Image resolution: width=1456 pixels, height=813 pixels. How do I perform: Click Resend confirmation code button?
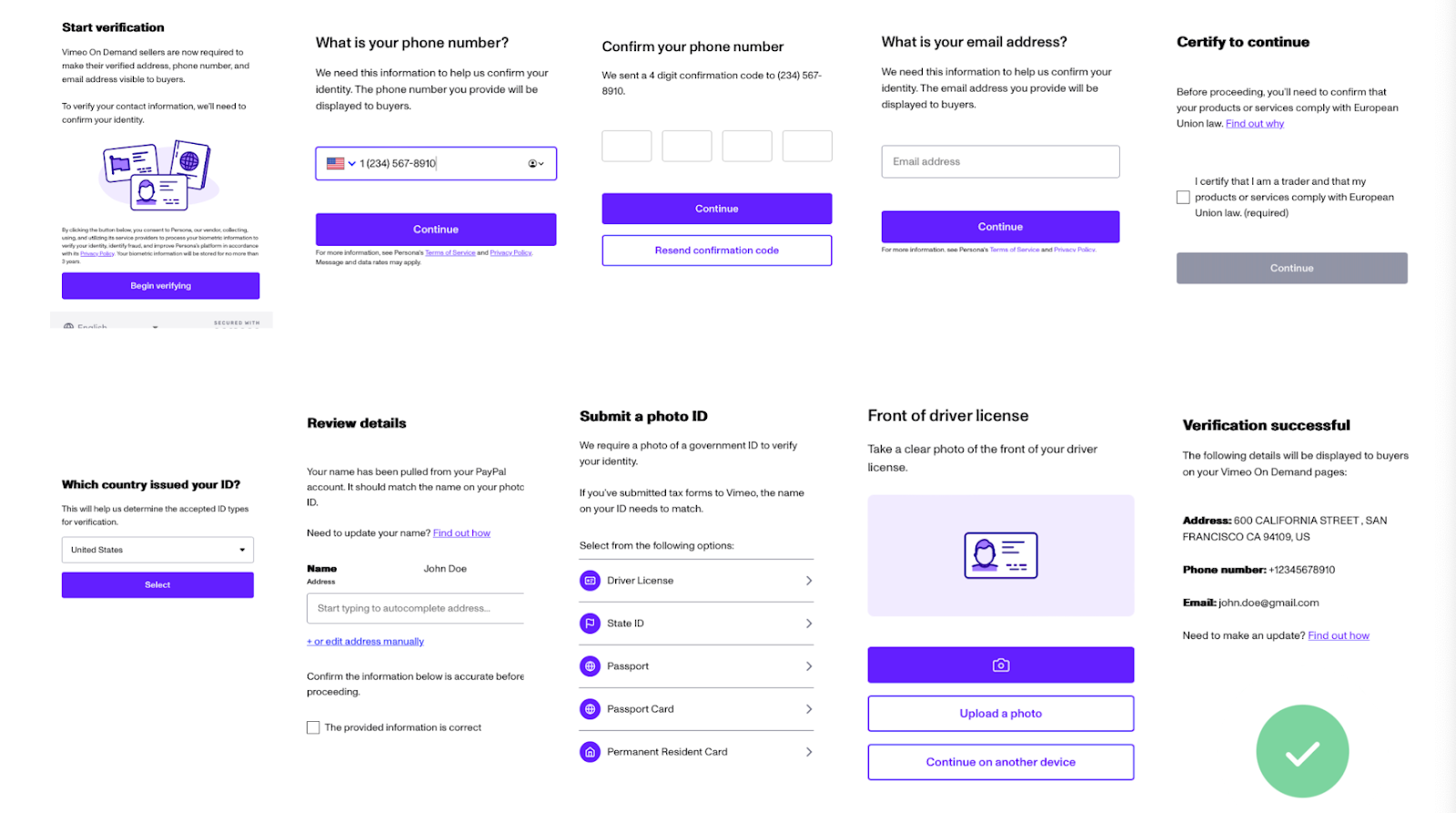716,250
